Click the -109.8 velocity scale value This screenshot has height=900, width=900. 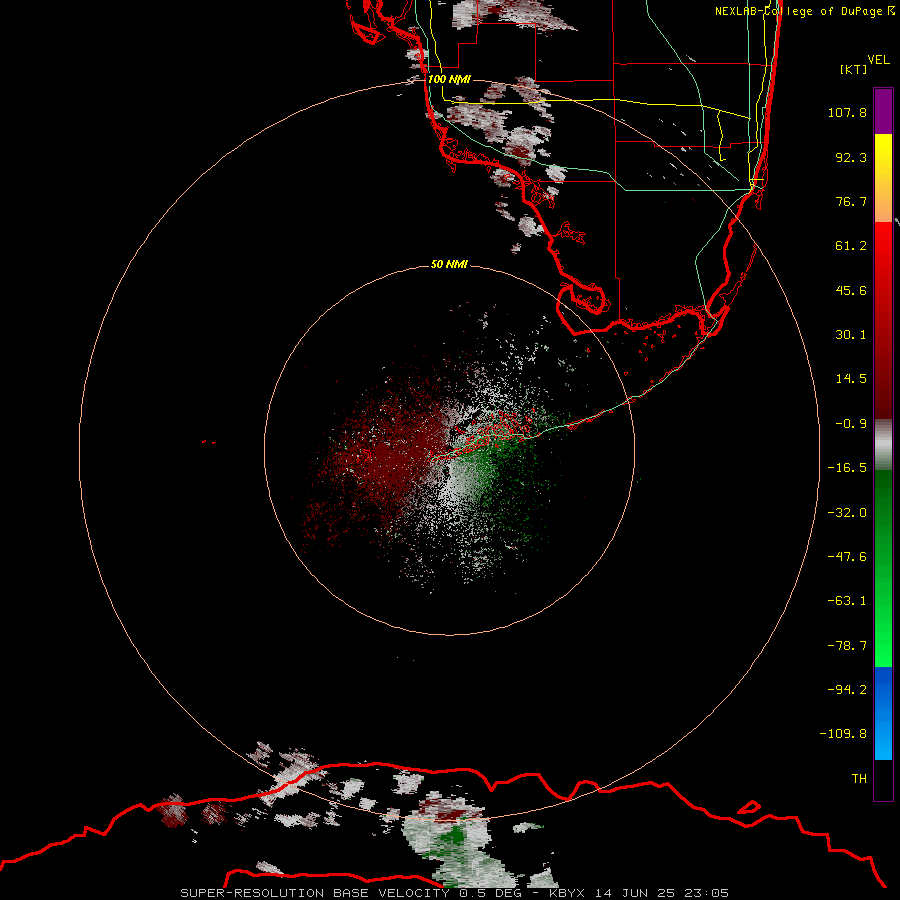tap(843, 734)
